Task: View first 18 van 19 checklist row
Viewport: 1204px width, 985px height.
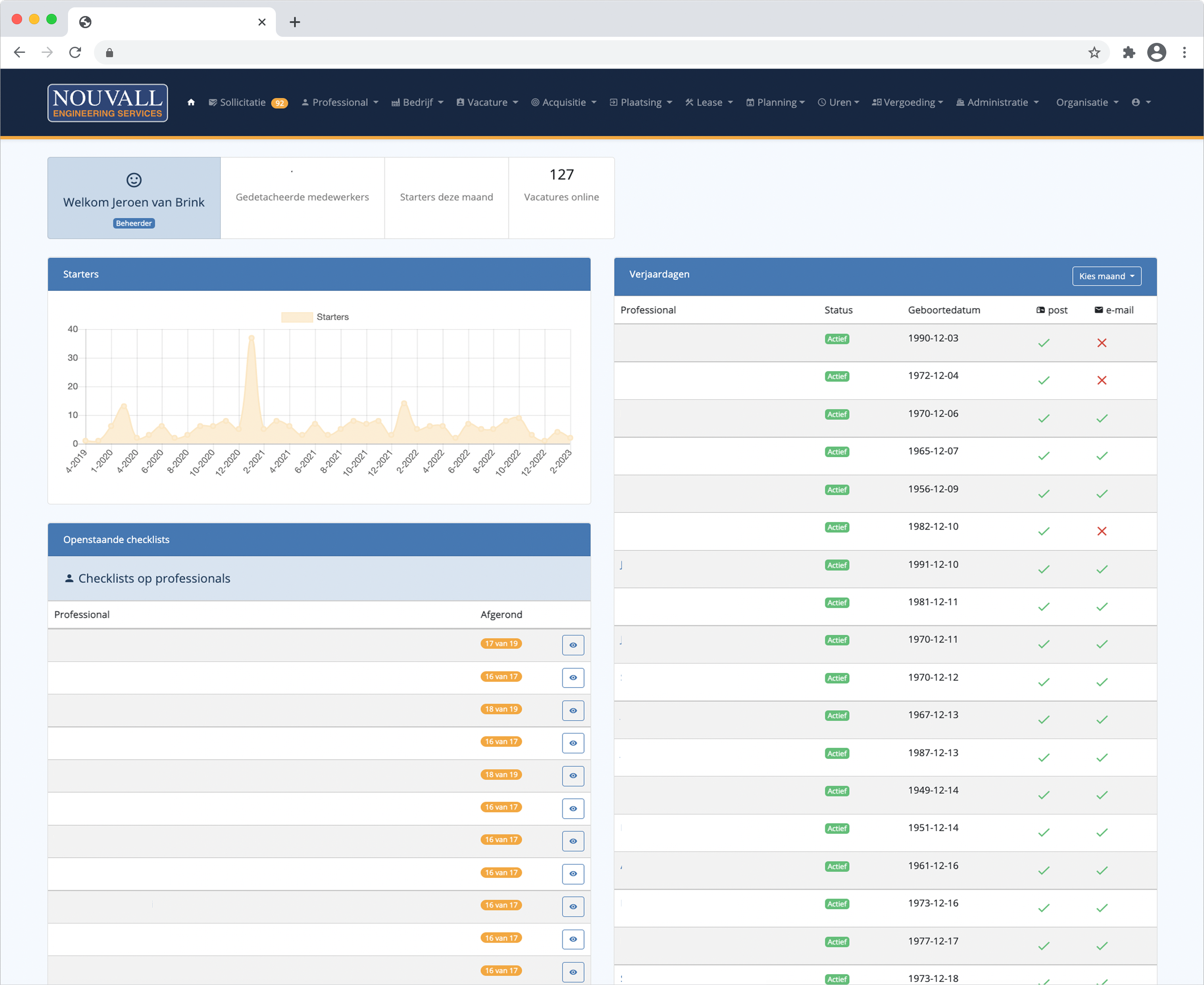Action: tap(573, 710)
